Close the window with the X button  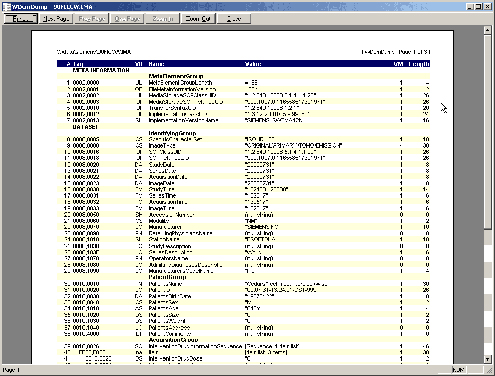(x=487, y=7)
